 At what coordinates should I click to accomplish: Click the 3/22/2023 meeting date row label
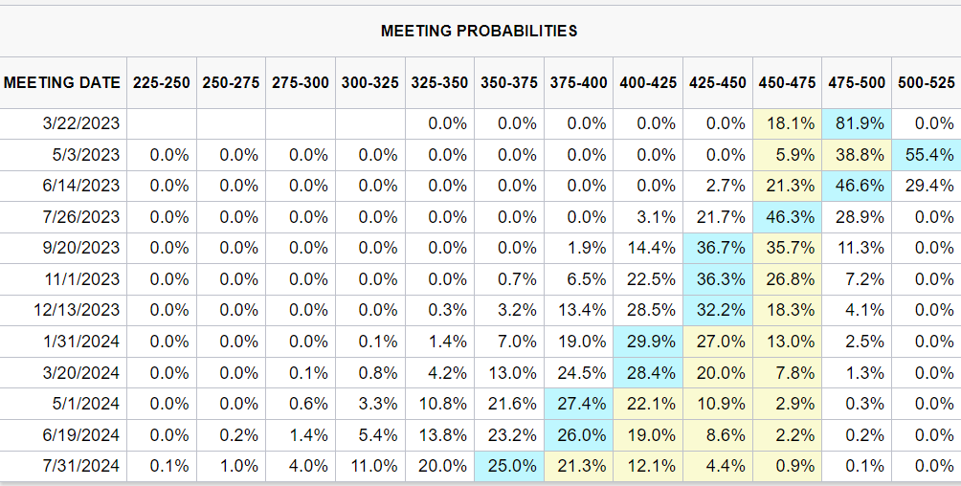coord(80,124)
